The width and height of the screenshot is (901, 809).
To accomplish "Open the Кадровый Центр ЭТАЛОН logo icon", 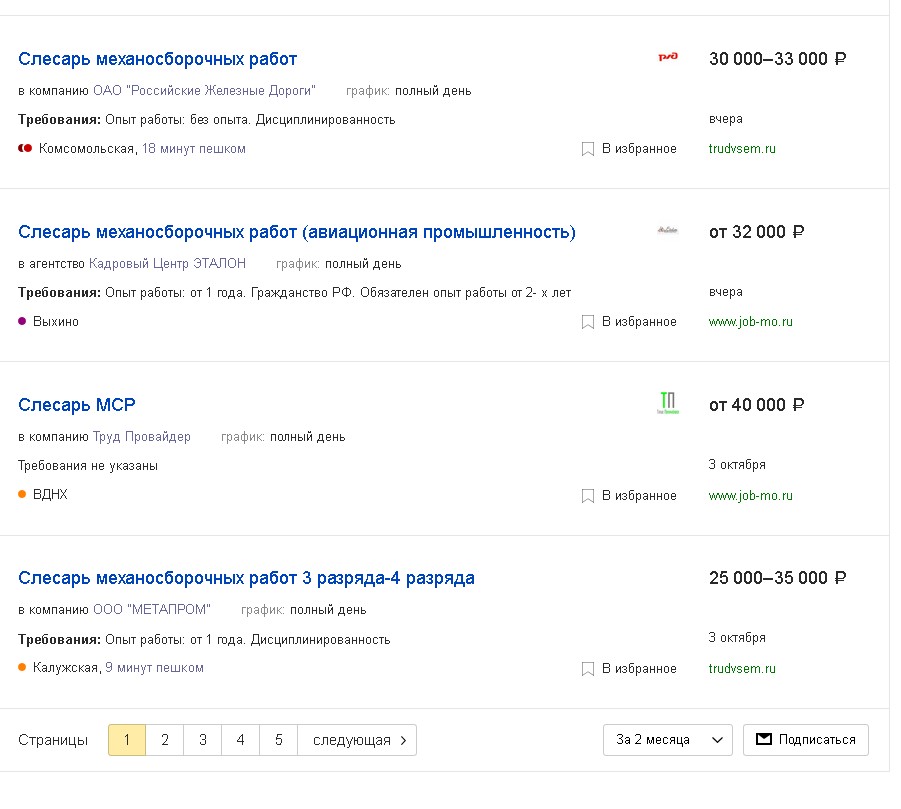I will (x=668, y=230).
